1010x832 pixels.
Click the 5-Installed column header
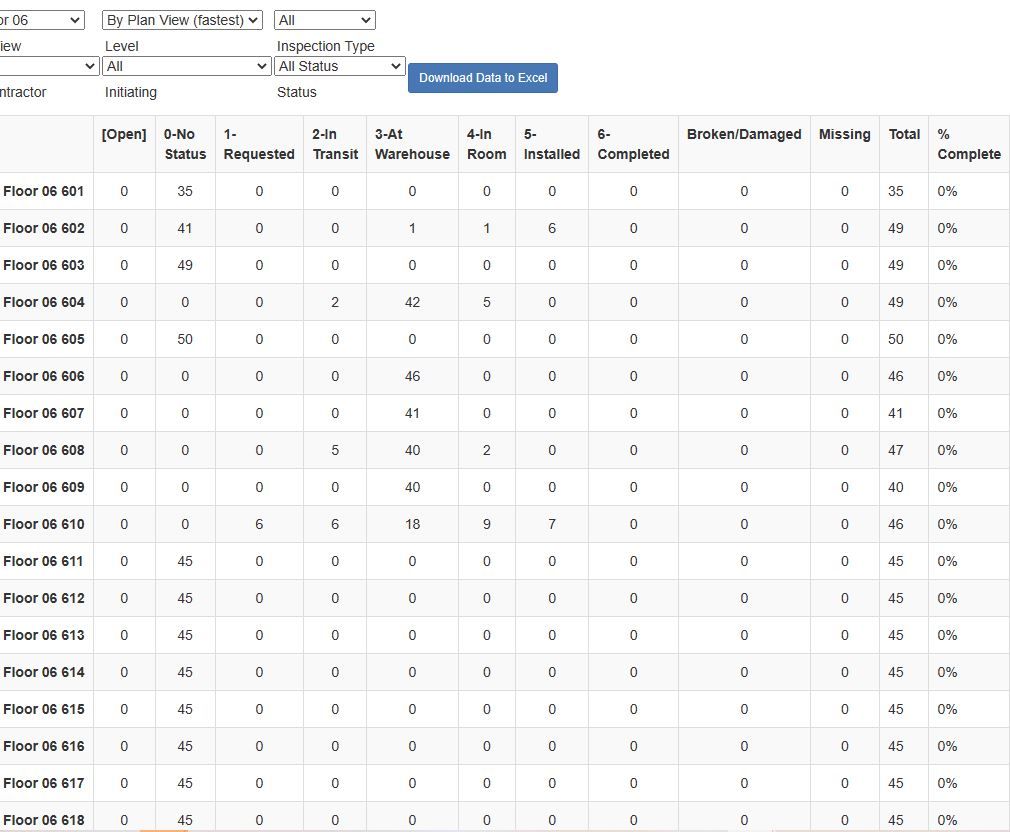click(551, 144)
